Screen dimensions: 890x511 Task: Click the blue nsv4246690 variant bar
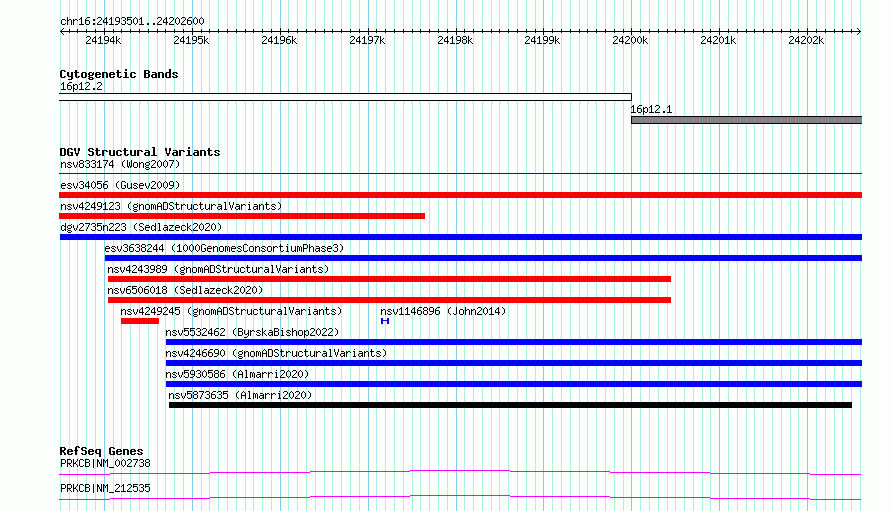tap(514, 363)
